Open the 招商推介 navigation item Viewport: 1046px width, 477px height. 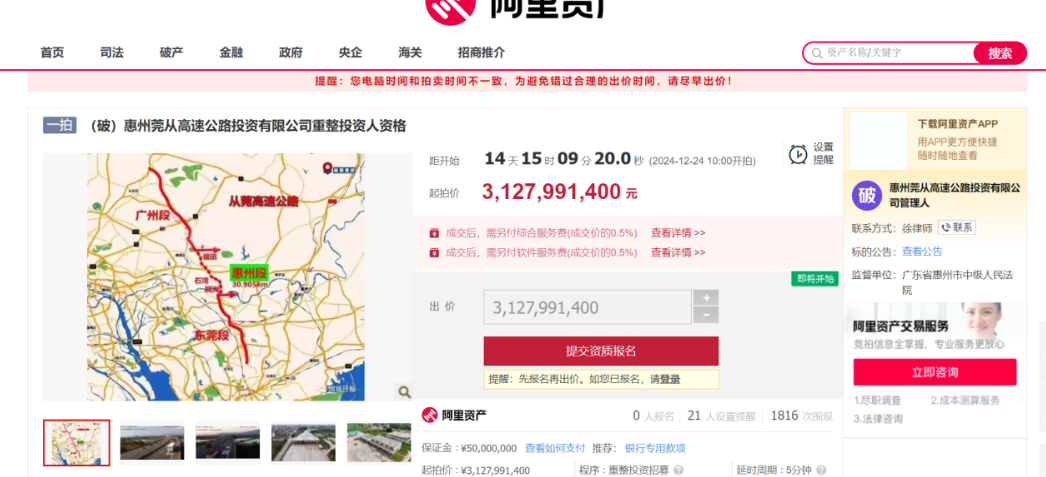click(x=482, y=53)
